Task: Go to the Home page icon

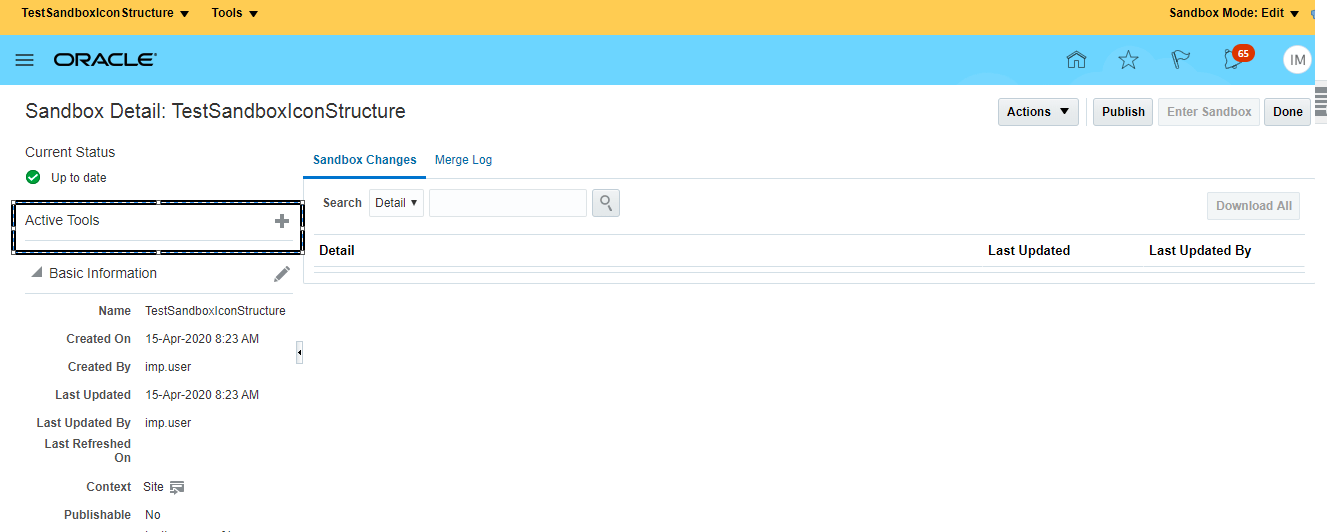Action: pyautogui.click(x=1076, y=60)
